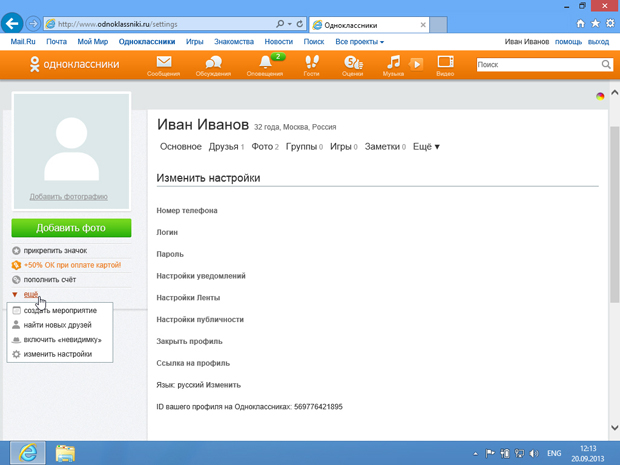The image size is (620, 465).
Task: Click the scrollbar down arrow
Action: coord(614,427)
